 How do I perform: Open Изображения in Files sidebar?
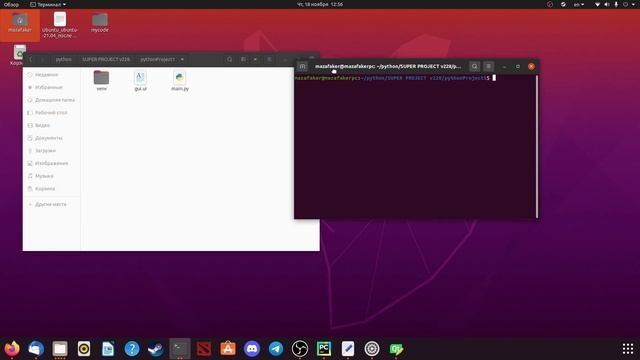pos(51,163)
